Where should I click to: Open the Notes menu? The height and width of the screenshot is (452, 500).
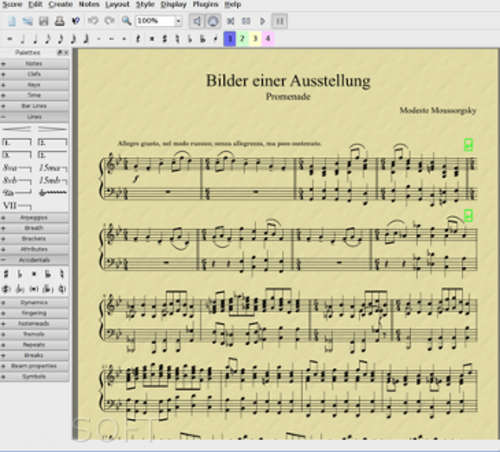pos(89,4)
